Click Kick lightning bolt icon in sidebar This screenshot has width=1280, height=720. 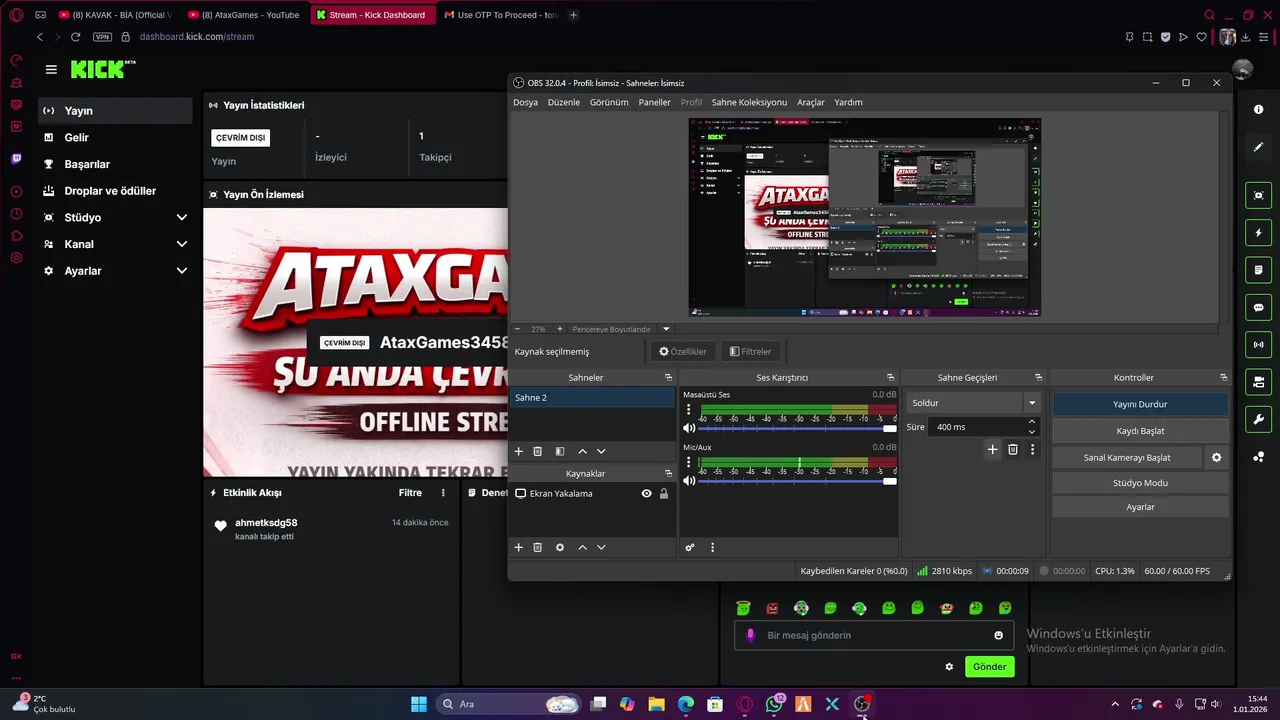[x=1258, y=233]
